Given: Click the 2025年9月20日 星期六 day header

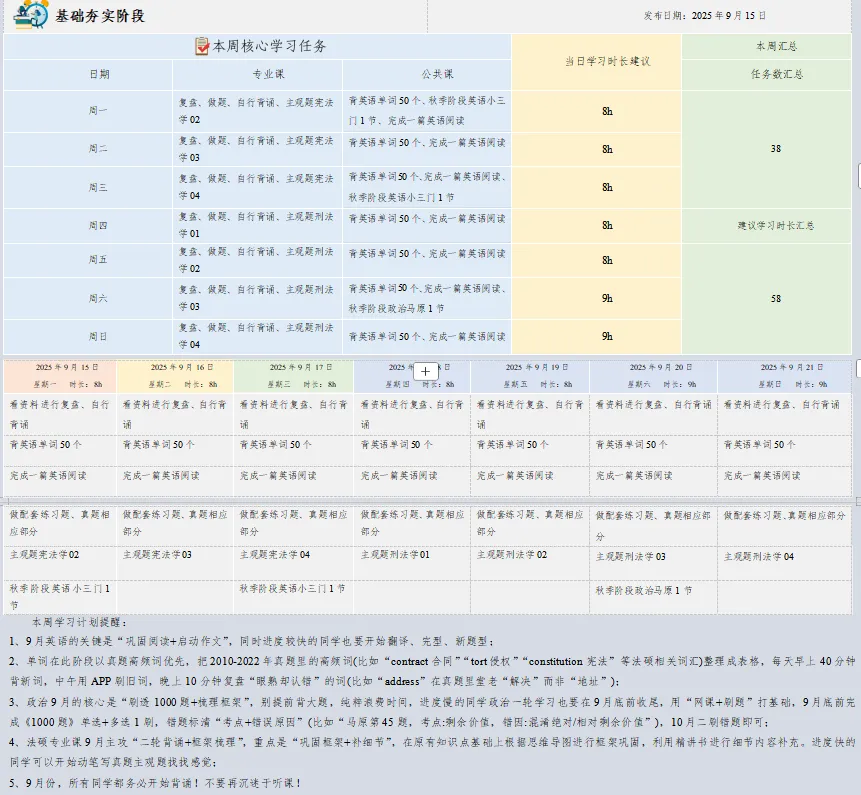Looking at the screenshot, I should [653, 376].
